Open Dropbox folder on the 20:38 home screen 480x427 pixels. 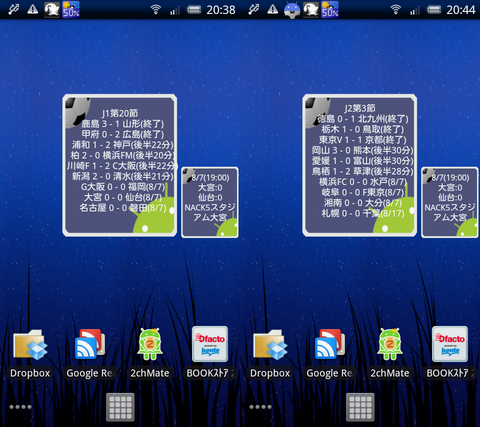click(30, 354)
